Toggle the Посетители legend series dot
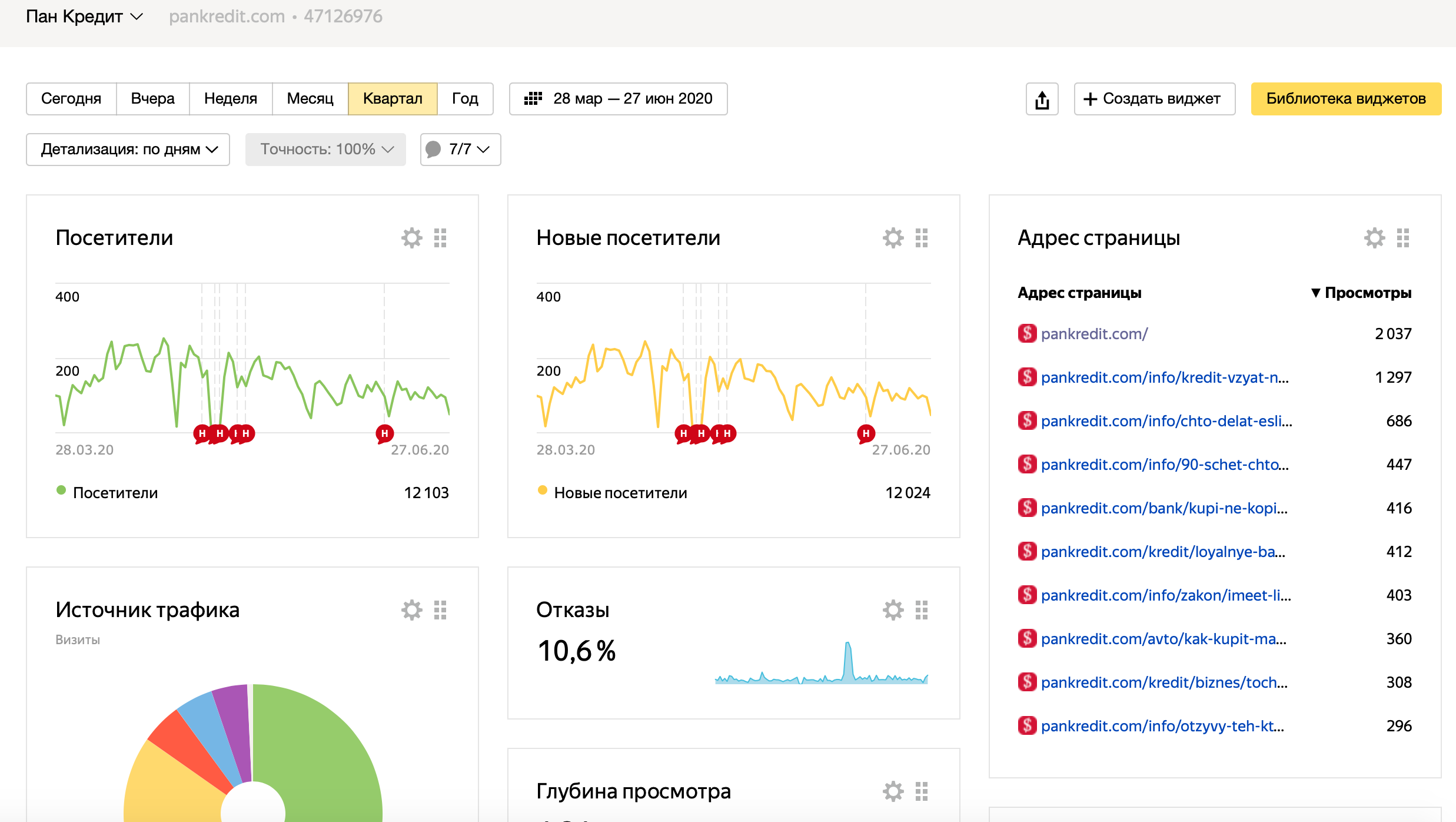Screen dimensions: 1456x822 click(61, 490)
